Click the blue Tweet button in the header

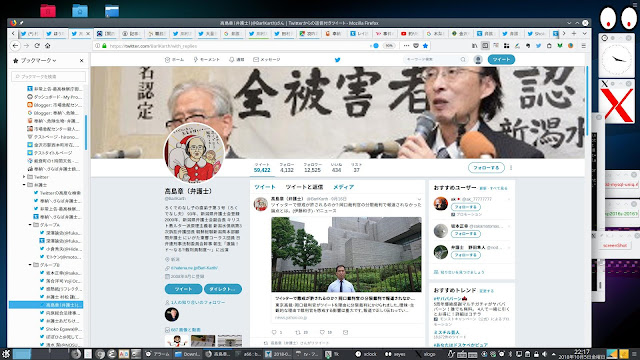point(501,60)
